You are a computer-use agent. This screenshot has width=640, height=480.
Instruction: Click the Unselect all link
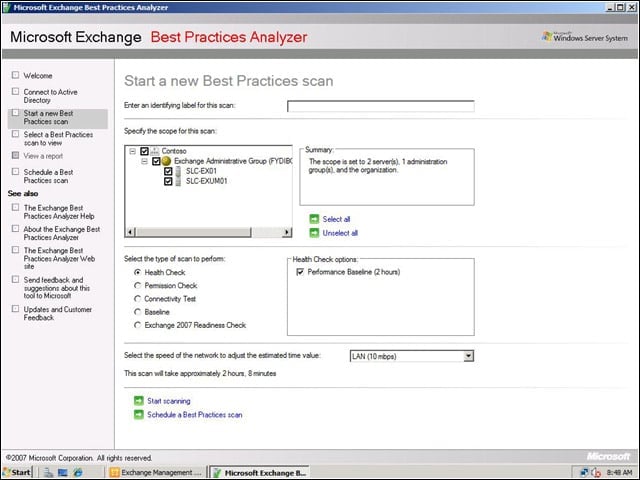tap(340, 233)
